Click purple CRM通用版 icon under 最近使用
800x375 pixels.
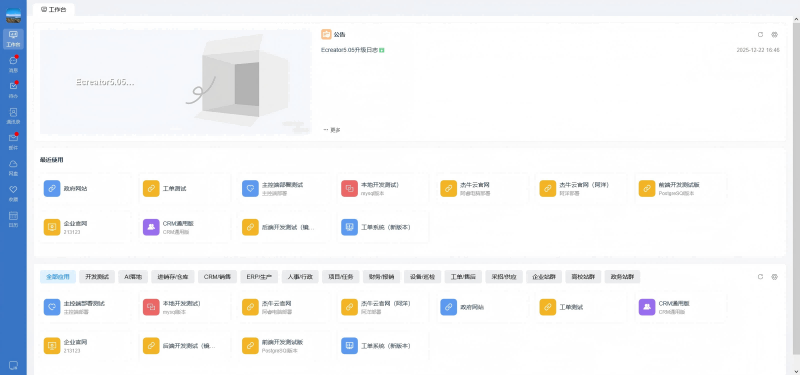(151, 227)
